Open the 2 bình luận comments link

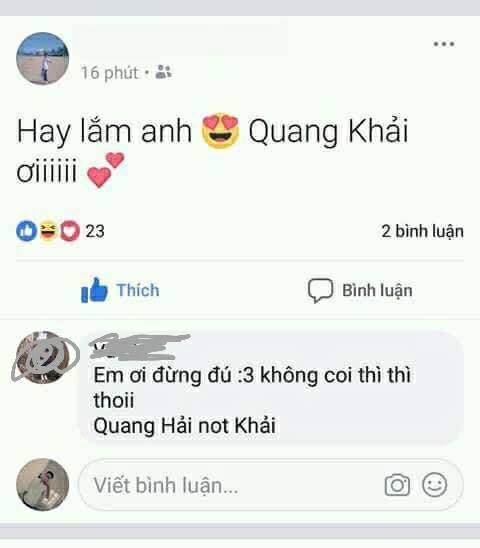coord(422,231)
